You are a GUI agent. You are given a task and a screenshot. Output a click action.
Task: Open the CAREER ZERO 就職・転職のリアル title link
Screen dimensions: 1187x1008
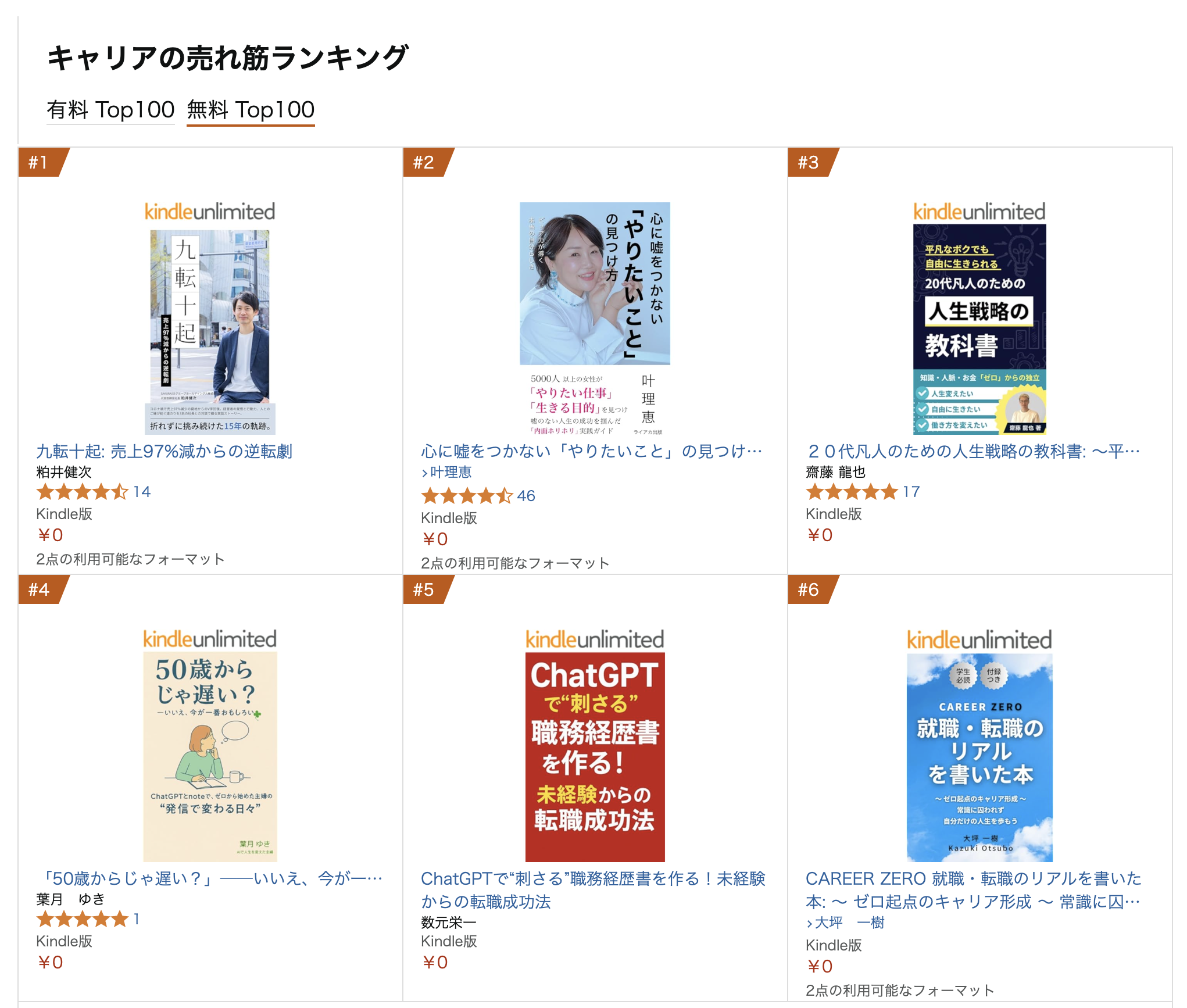point(974,890)
